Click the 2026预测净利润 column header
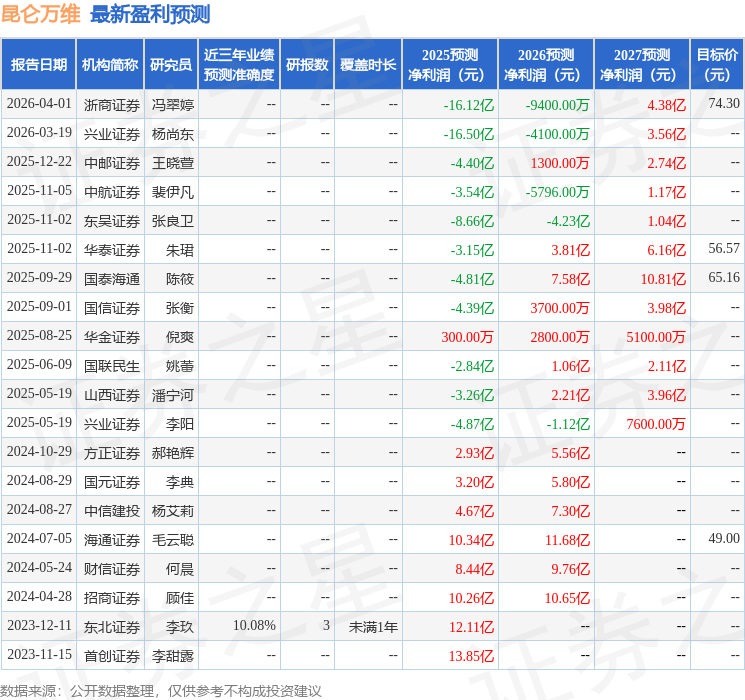This screenshot has height=700, width=745. (546, 64)
